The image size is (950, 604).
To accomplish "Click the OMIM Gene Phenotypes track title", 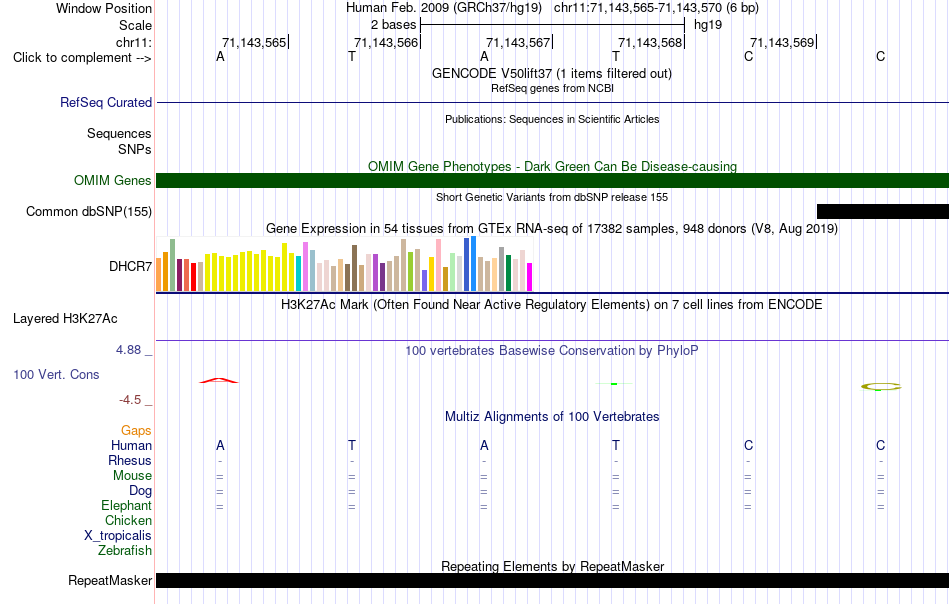I will point(553,166).
